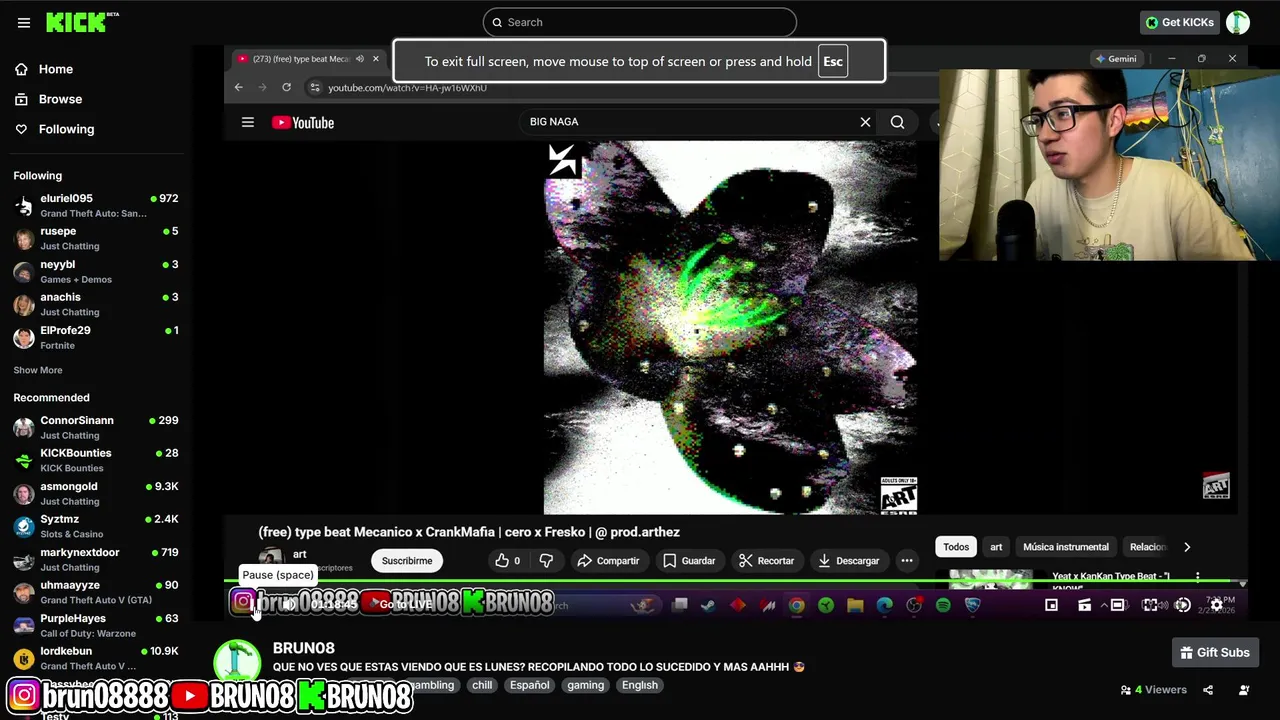Viewport: 1280px width, 720px height.
Task: Toggle Kick player theater mode
Action: point(1117,605)
